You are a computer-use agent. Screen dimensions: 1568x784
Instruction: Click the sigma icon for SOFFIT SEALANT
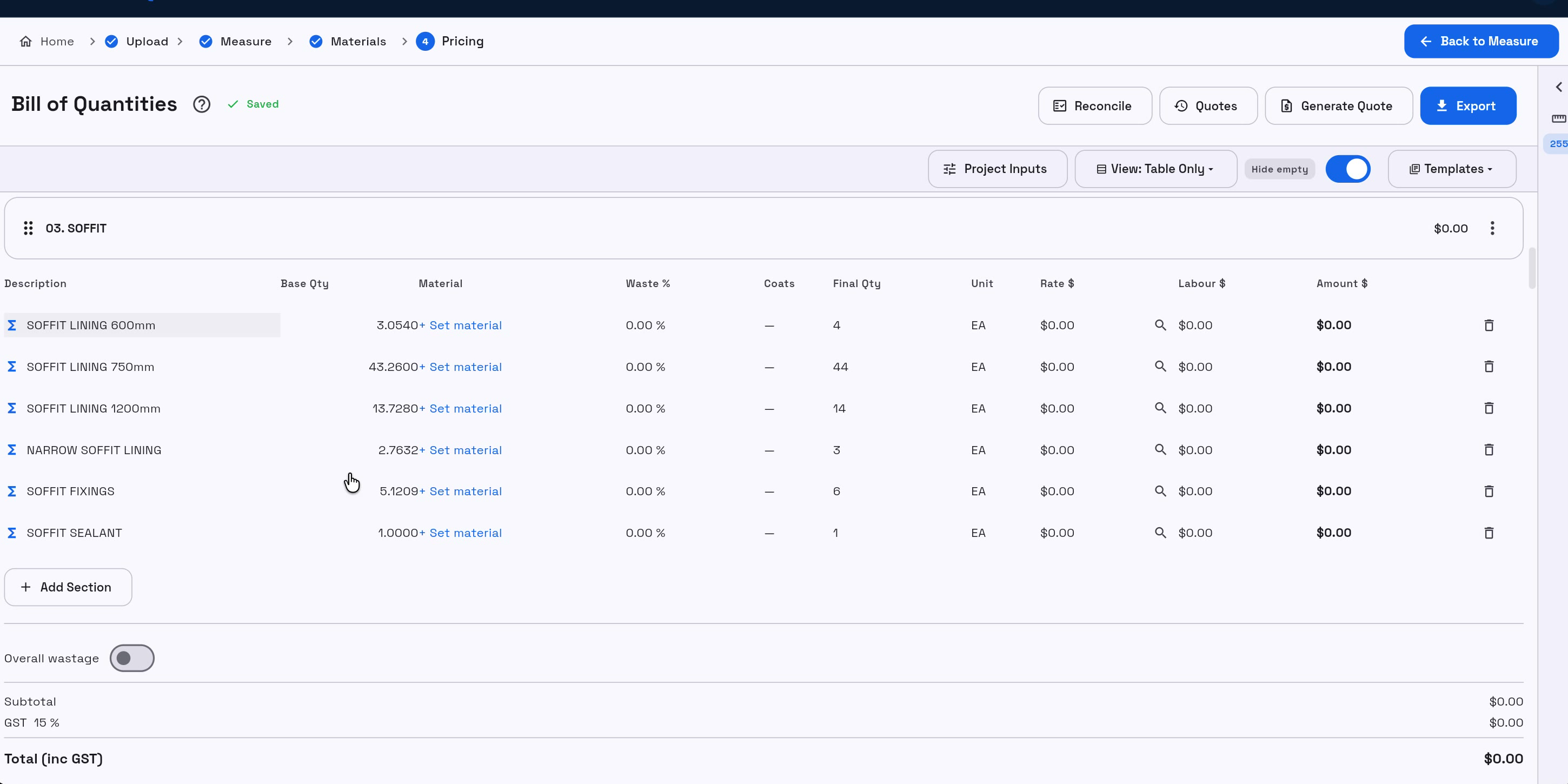[11, 533]
